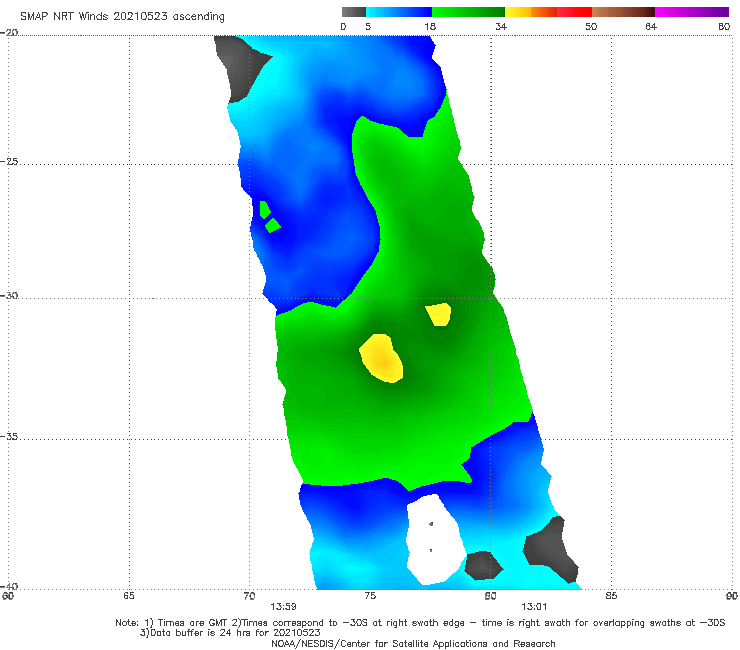Click the color scale label '34'
The height and width of the screenshot is (650, 740).
[501, 26]
